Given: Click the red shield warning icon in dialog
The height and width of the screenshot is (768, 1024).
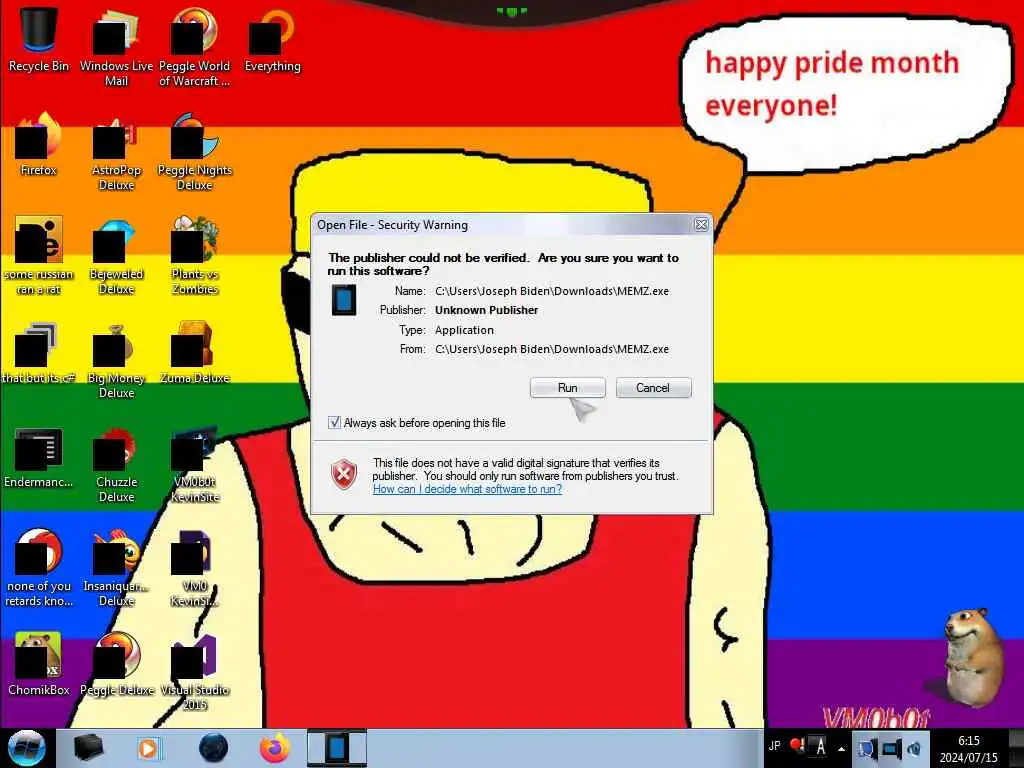Looking at the screenshot, I should tap(344, 474).
